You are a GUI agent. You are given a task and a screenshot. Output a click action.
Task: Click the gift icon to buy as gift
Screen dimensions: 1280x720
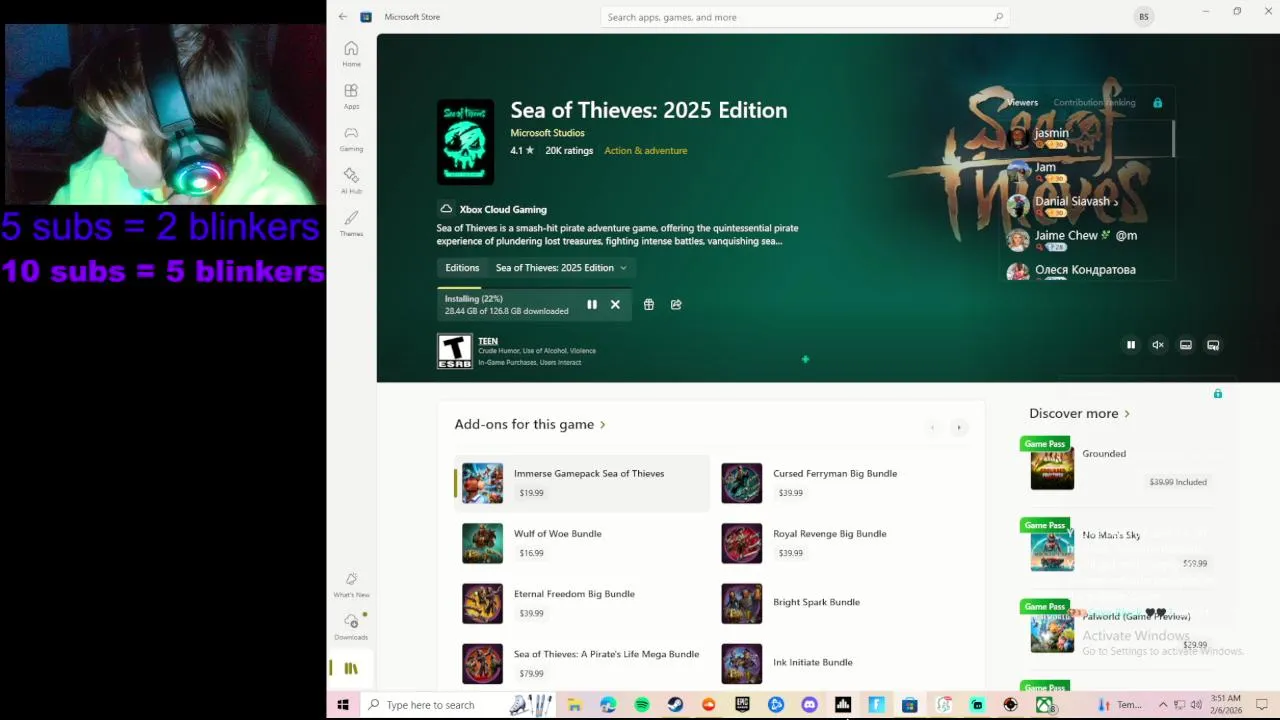648,304
